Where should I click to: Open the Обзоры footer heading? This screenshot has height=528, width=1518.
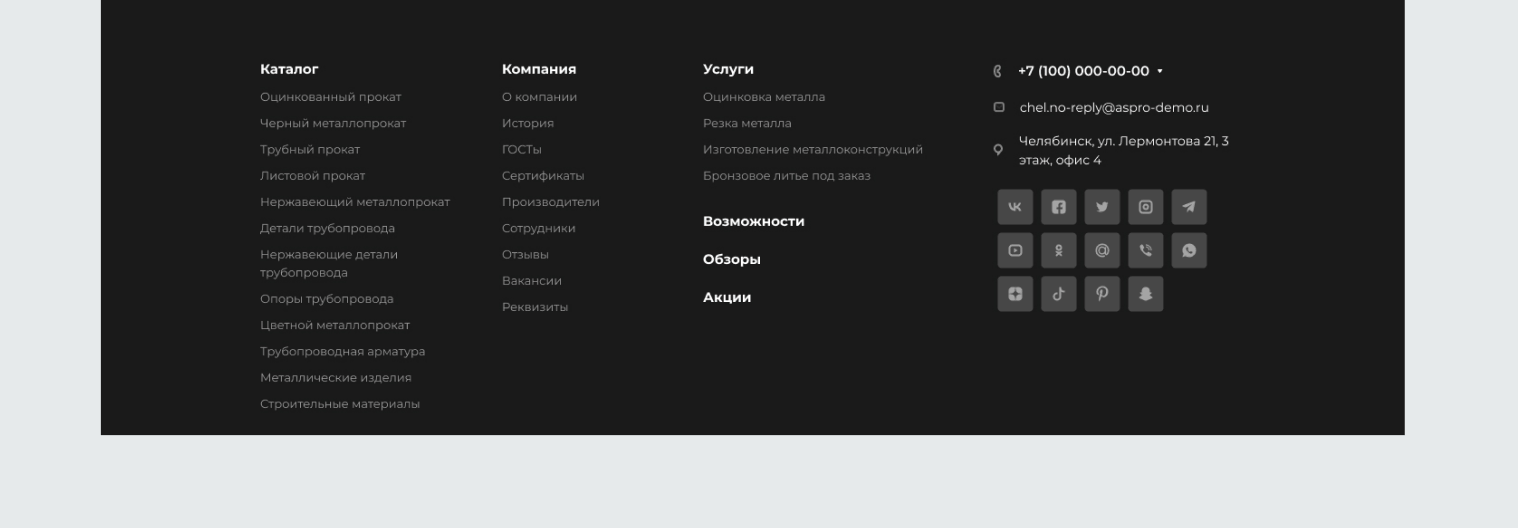coord(732,259)
